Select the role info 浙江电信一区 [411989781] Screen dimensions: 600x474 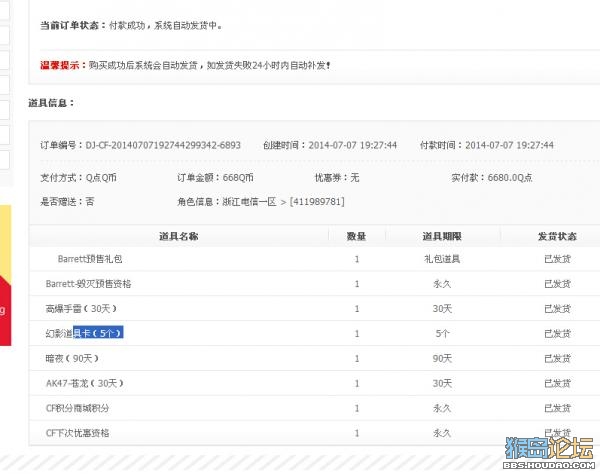pos(283,202)
